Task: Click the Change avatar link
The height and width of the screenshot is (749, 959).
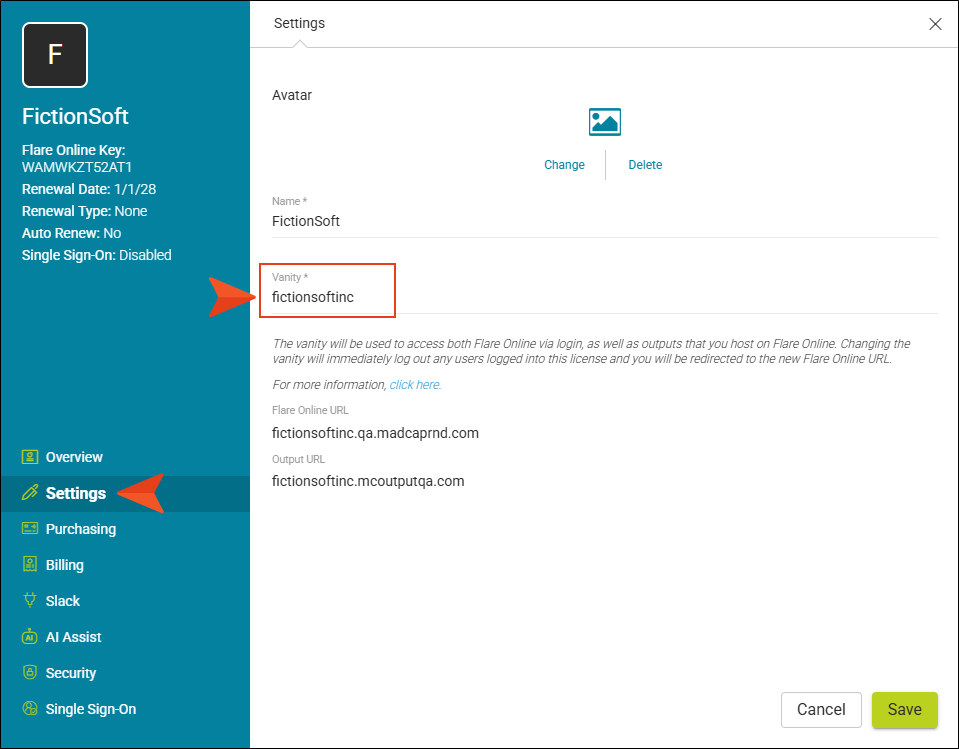Action: tap(565, 164)
